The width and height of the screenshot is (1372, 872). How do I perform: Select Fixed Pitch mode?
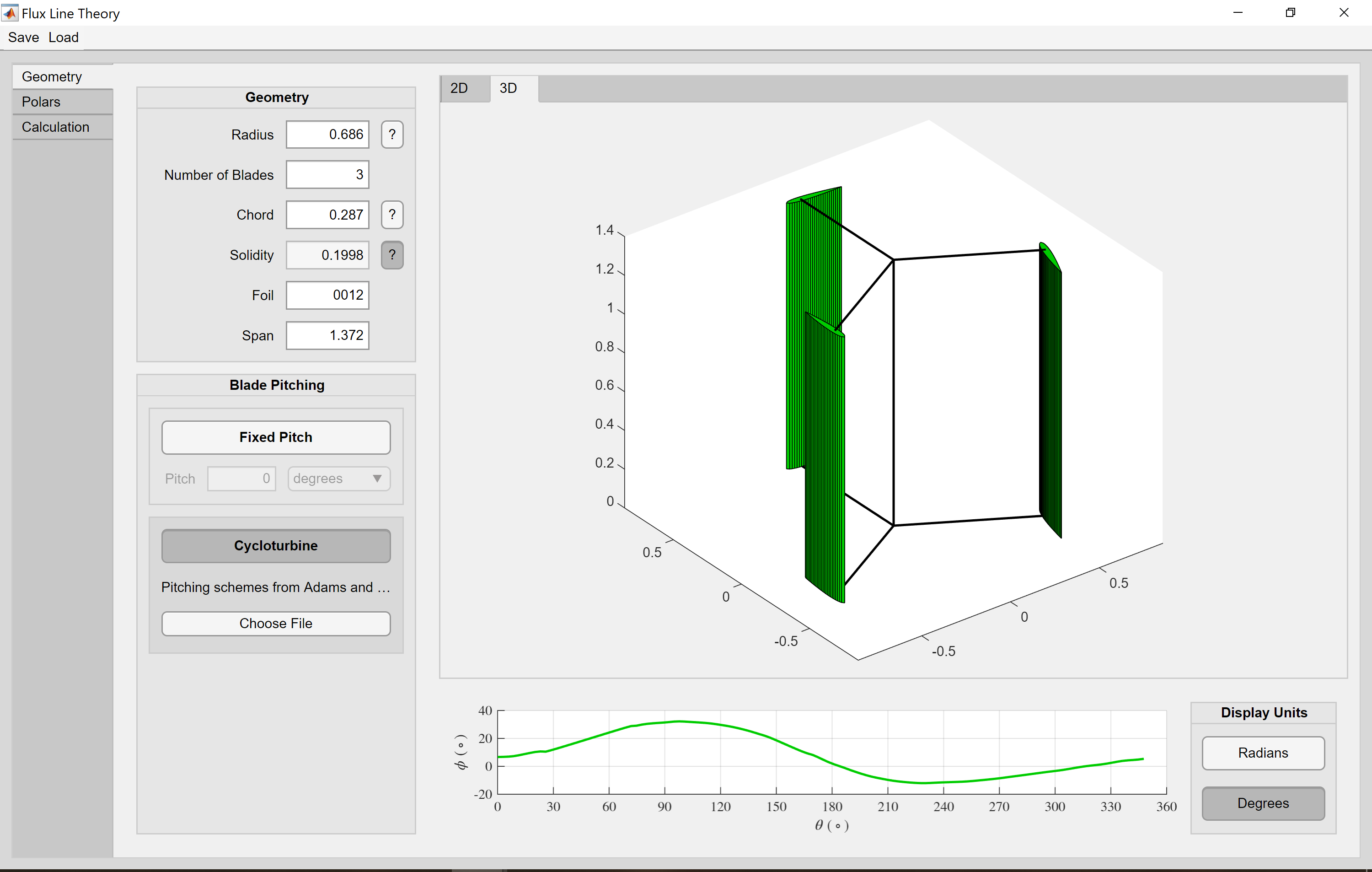click(276, 437)
